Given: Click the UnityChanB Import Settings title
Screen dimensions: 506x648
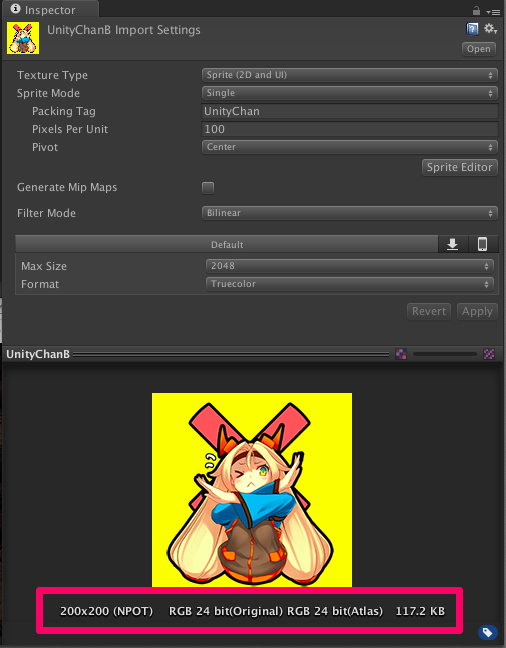Looking at the screenshot, I should (124, 30).
